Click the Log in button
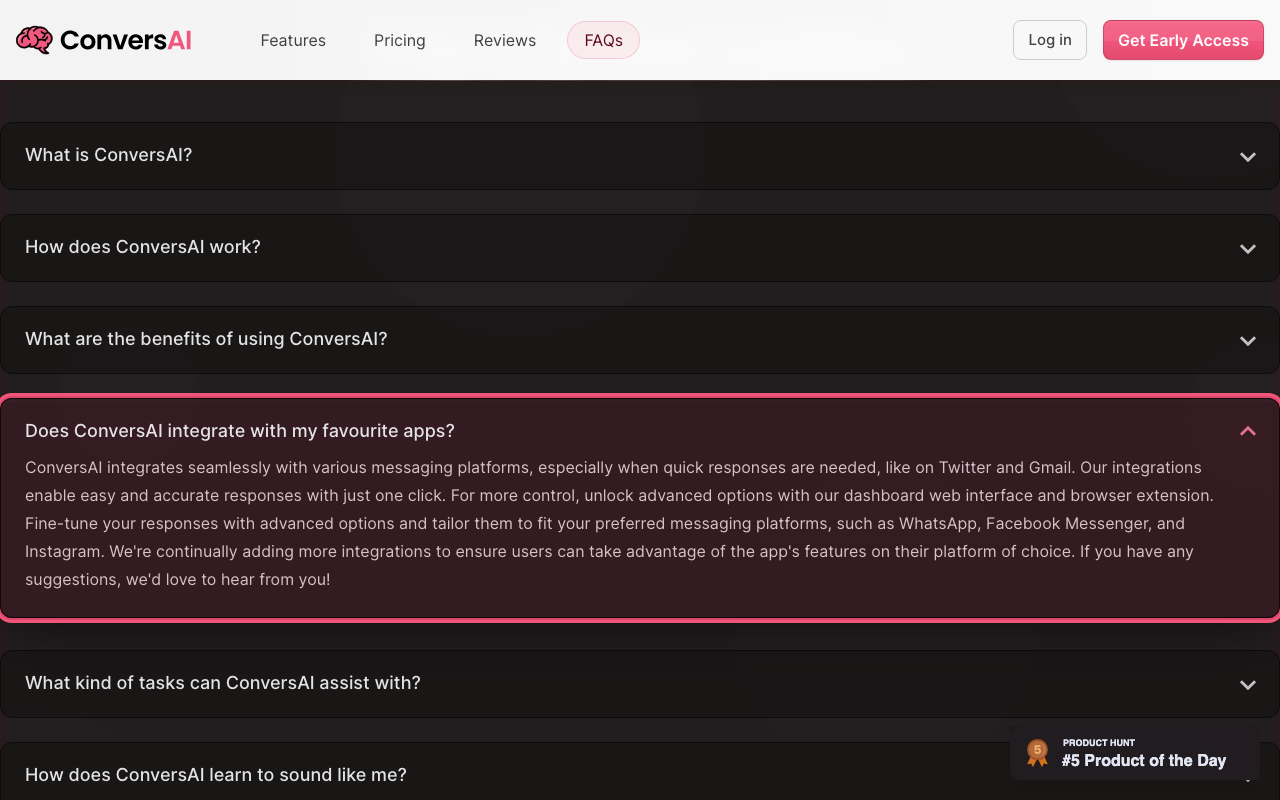Screen dimensions: 1280x800 coord(1050,40)
